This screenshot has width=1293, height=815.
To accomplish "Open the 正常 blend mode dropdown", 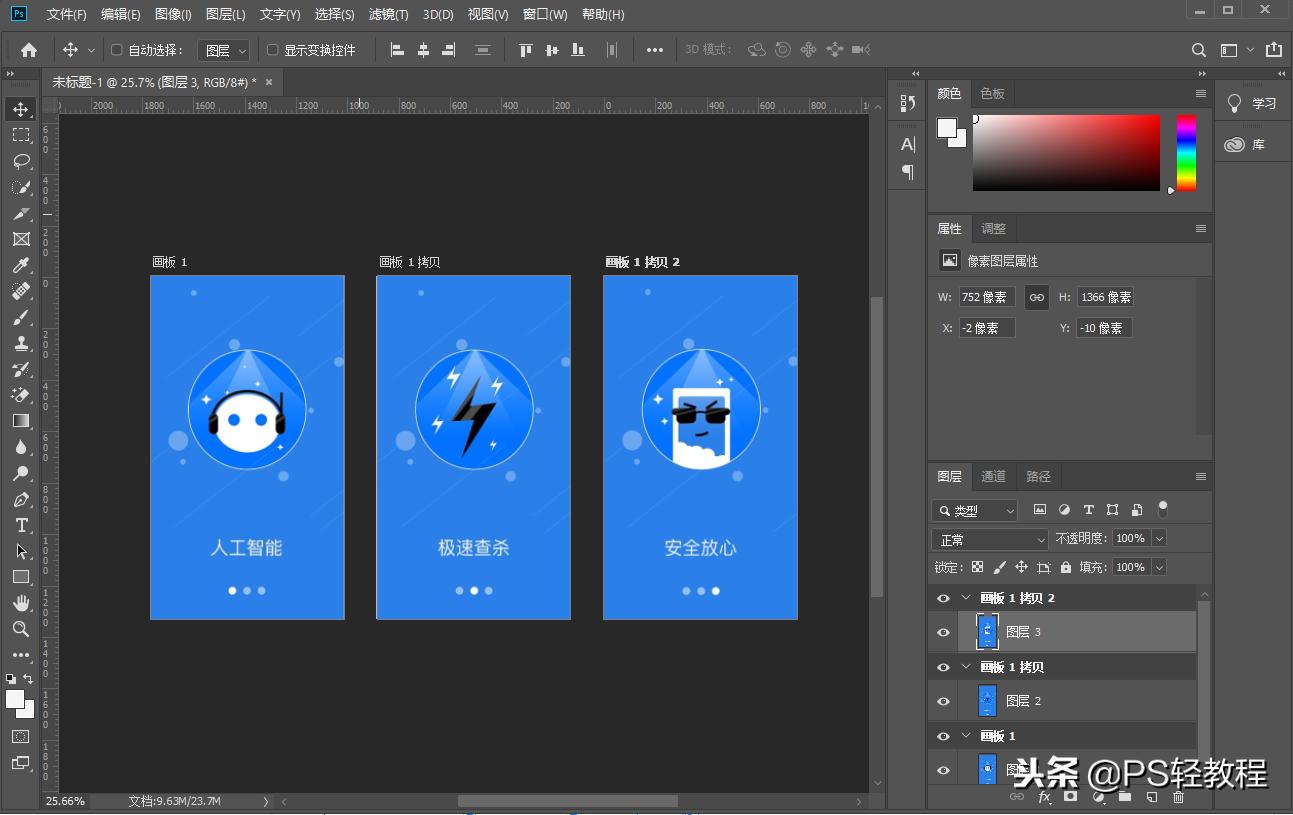I will [988, 538].
